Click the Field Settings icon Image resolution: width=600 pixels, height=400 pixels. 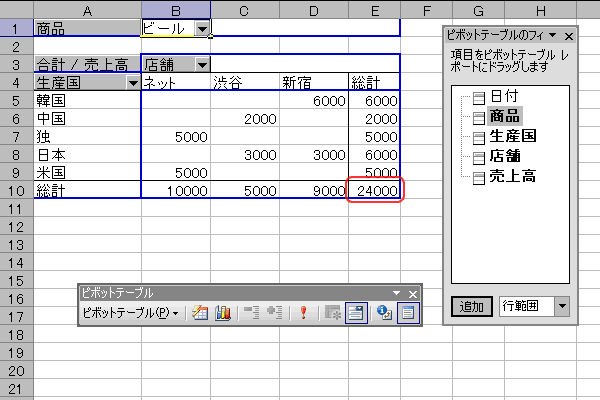tap(384, 313)
